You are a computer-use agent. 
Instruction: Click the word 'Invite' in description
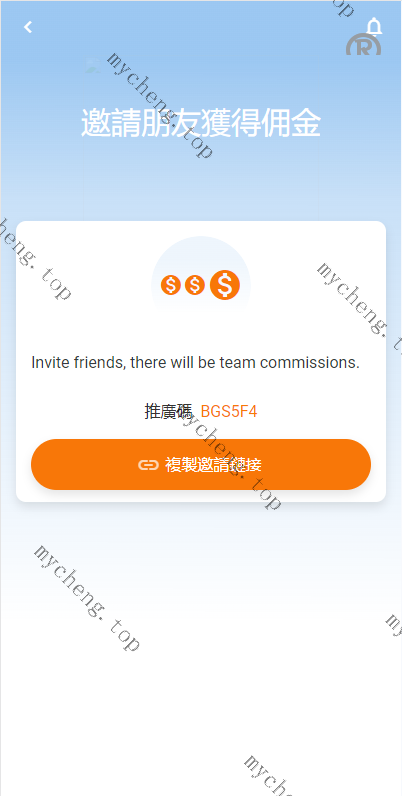45,363
